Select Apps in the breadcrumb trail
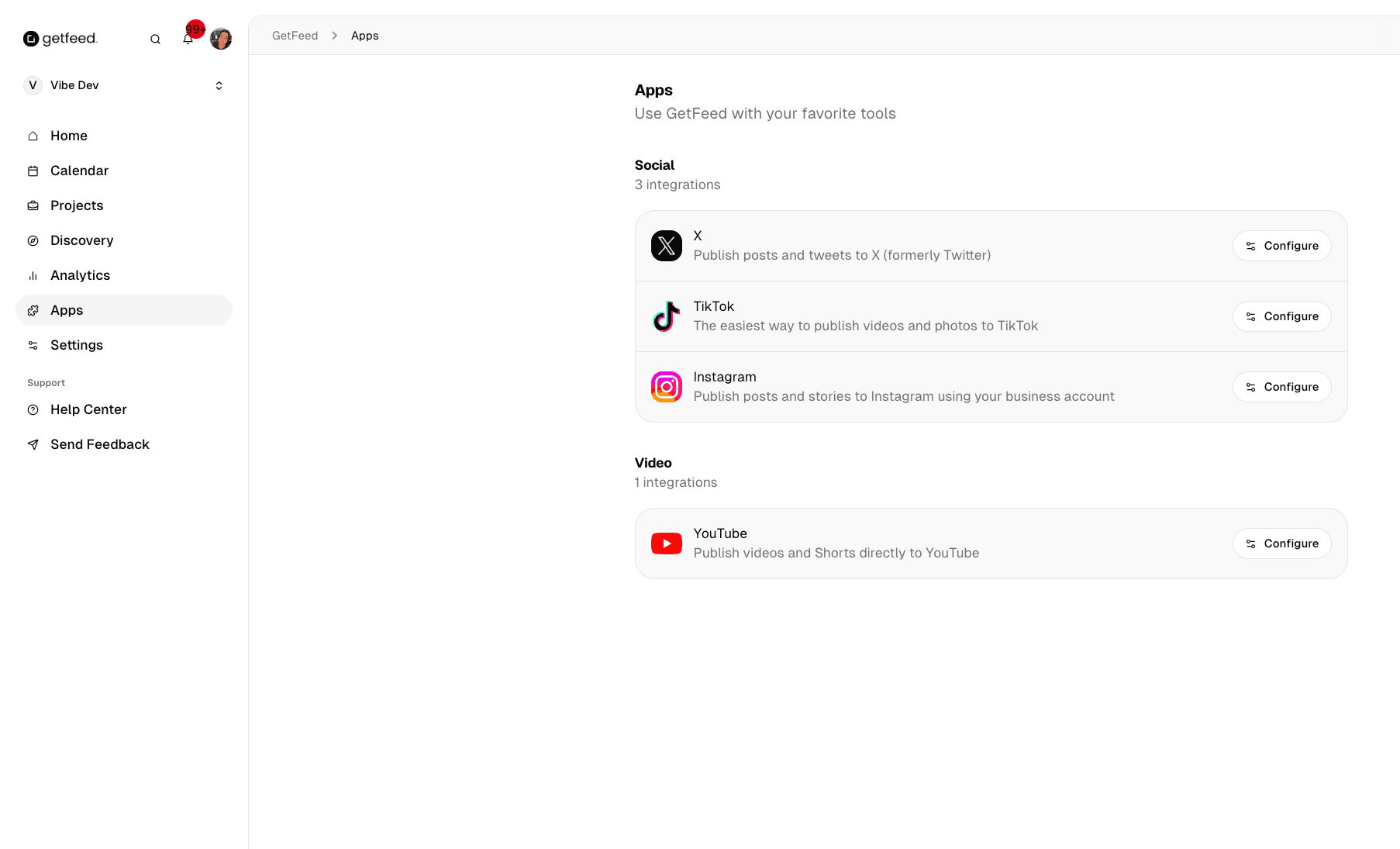The image size is (1400, 849). tap(364, 36)
